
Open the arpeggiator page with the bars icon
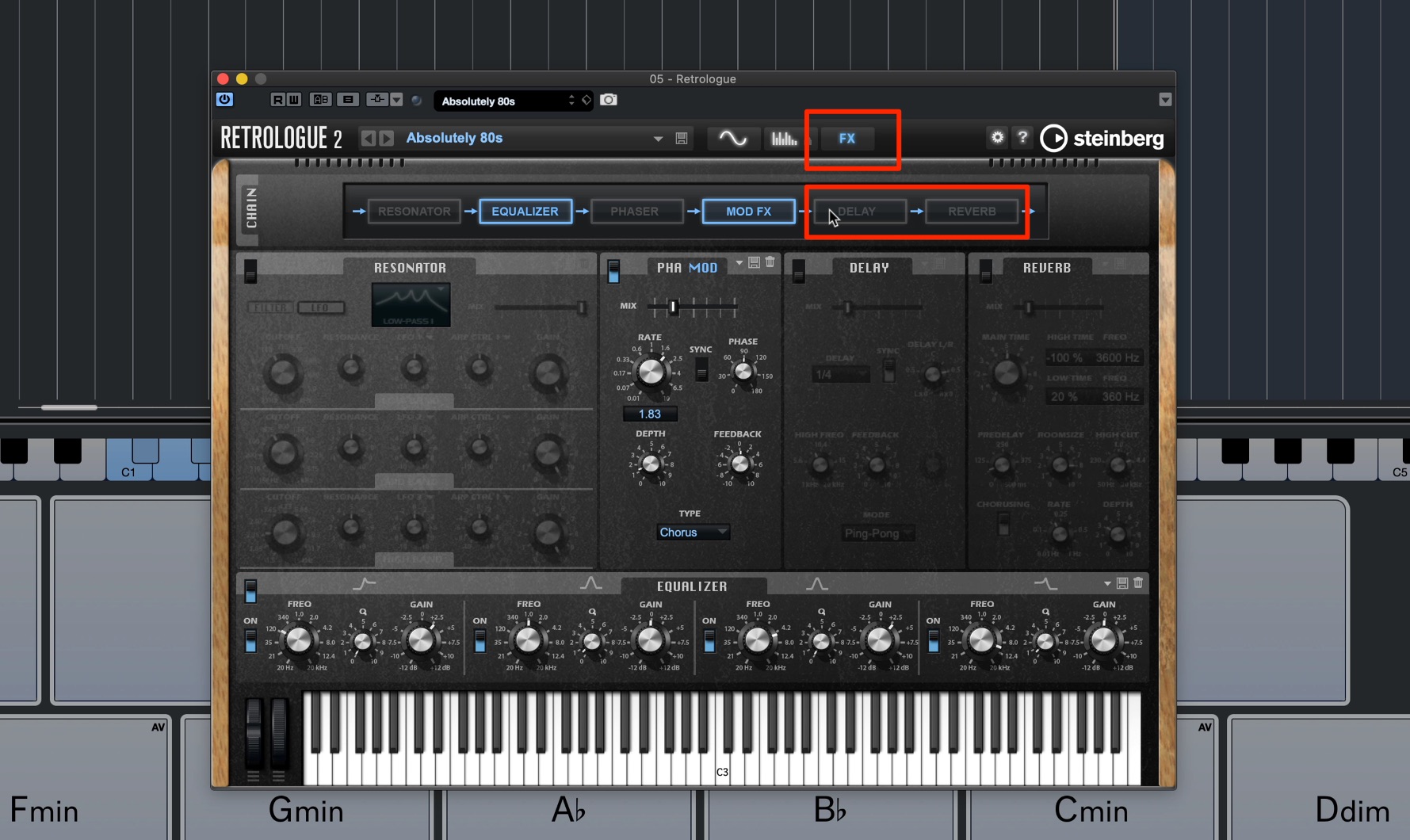coord(784,139)
